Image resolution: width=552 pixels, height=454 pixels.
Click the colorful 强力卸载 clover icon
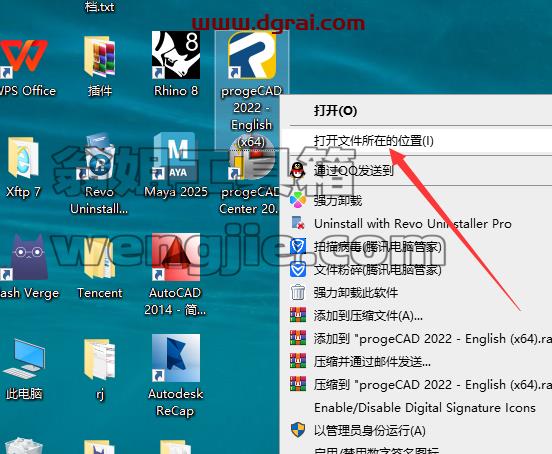point(298,200)
